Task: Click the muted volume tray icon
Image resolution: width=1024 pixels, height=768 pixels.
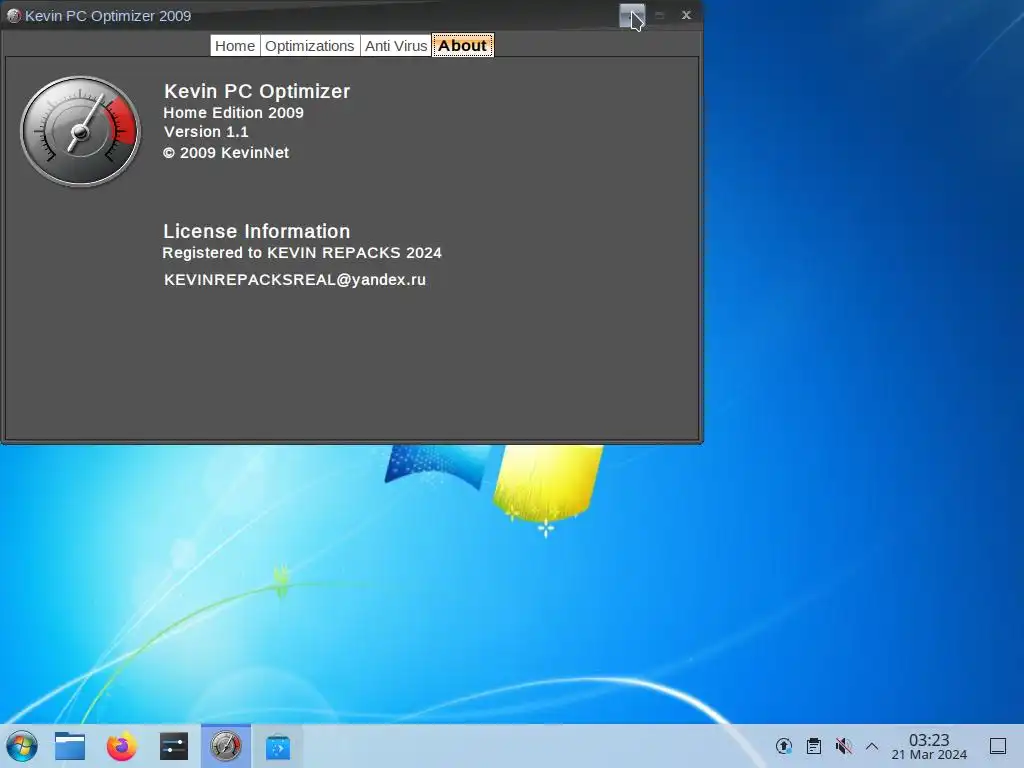Action: 844,746
